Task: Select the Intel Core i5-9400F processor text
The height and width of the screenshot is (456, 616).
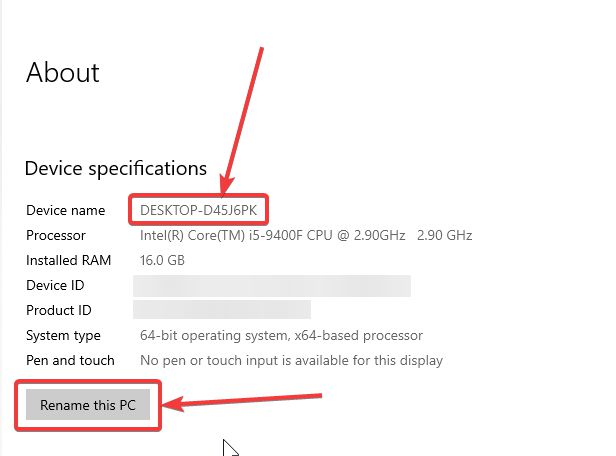Action: 272,235
